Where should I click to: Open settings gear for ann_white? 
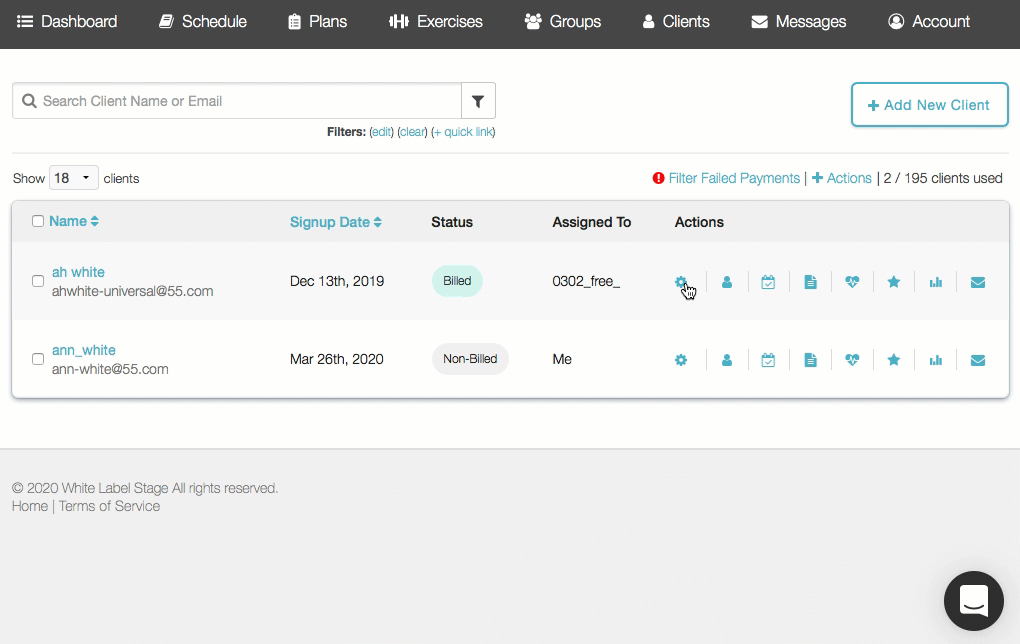coord(680,360)
